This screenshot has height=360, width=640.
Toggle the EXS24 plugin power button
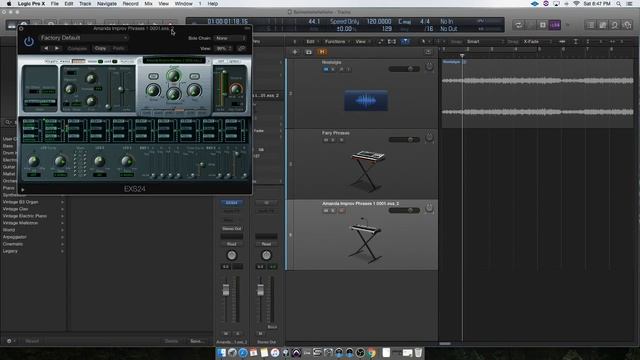(29, 41)
